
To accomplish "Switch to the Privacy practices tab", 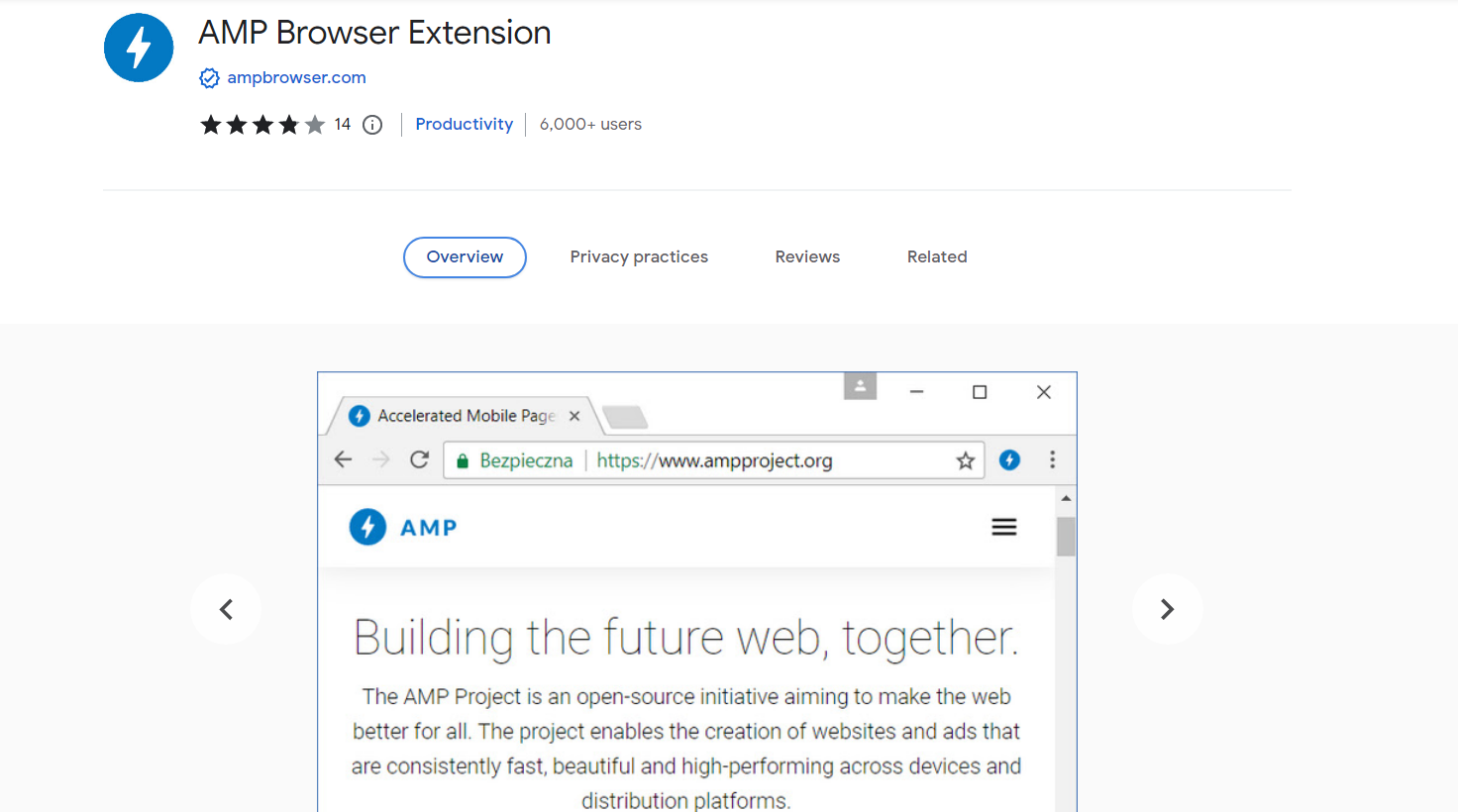I will click(x=639, y=257).
